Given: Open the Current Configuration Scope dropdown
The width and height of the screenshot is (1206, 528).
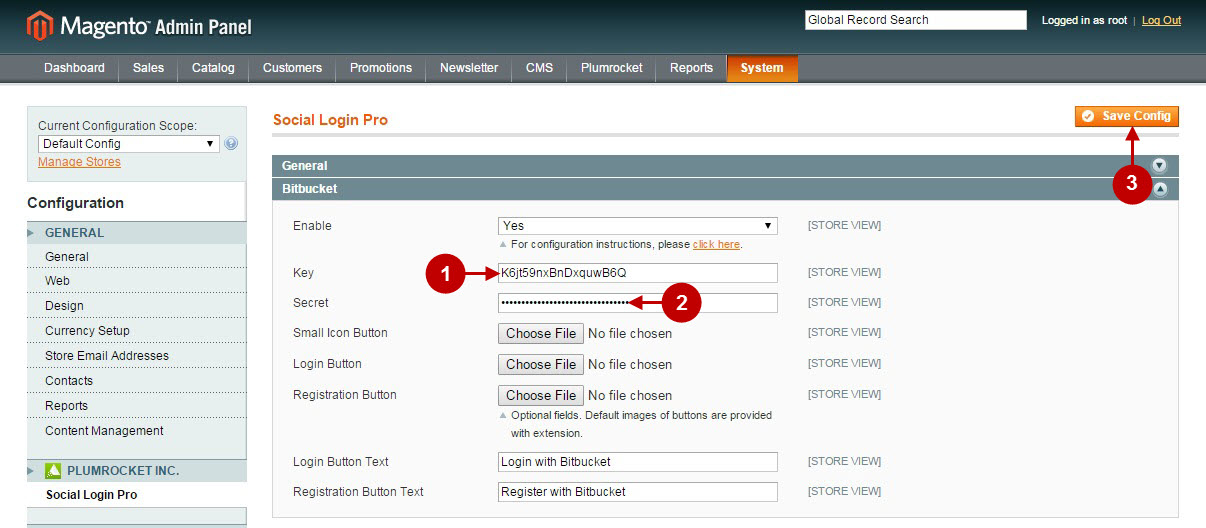Looking at the screenshot, I should [x=129, y=144].
